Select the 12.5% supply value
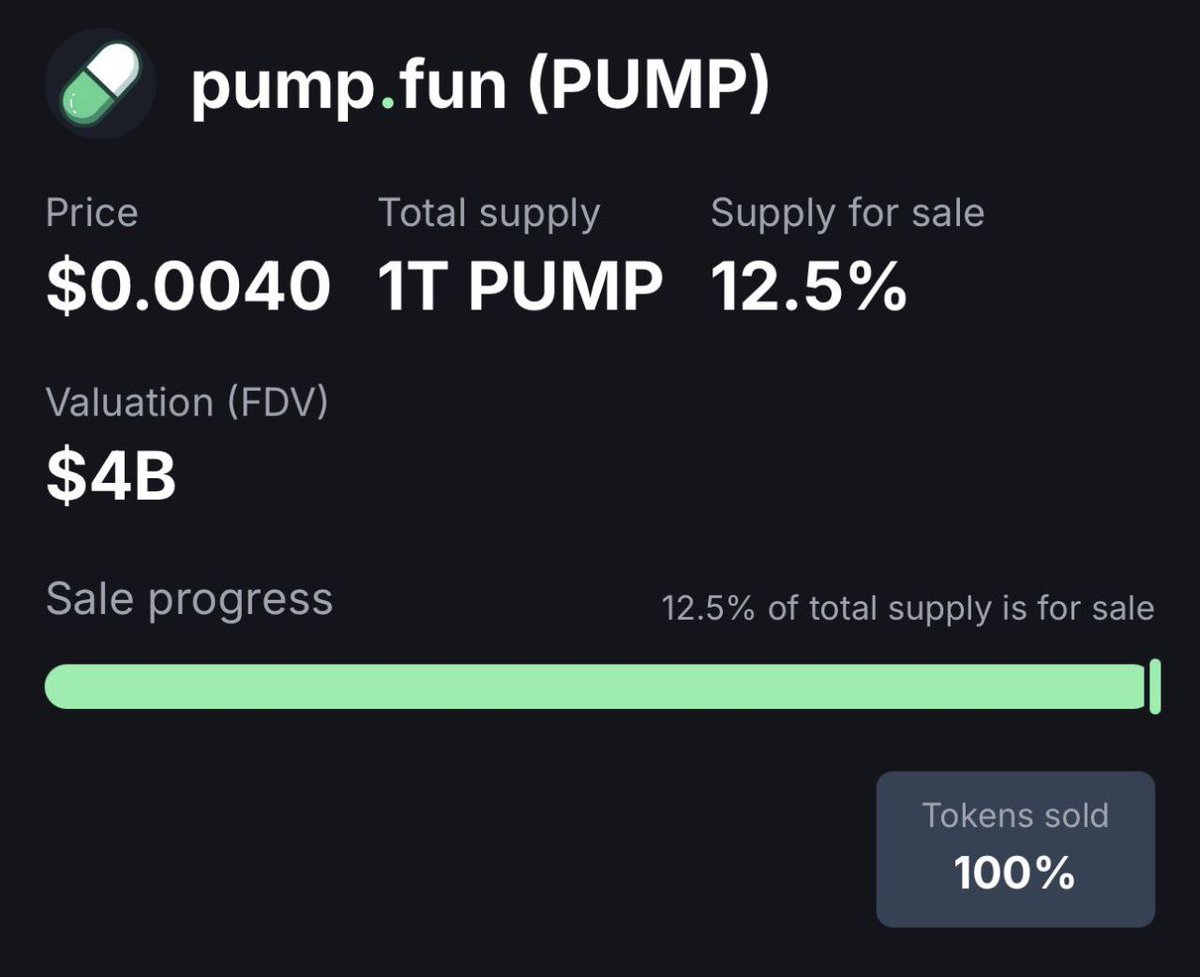Image resolution: width=1200 pixels, height=977 pixels. coord(809,285)
